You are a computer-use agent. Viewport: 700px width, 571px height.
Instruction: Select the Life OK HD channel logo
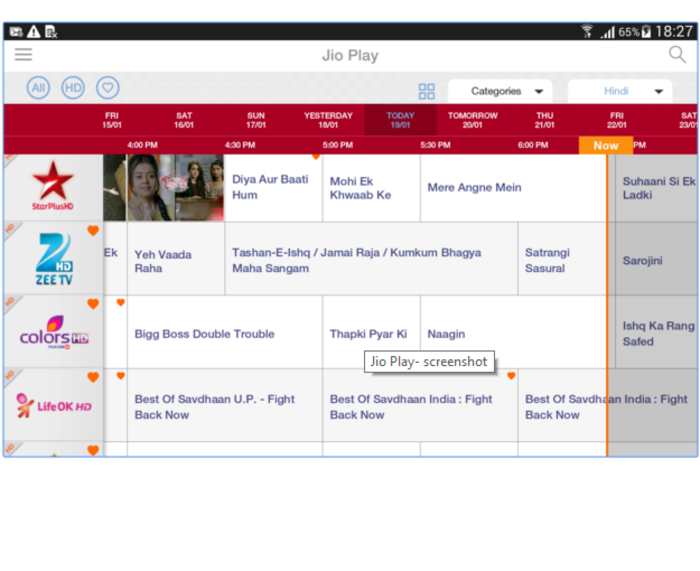coord(54,405)
